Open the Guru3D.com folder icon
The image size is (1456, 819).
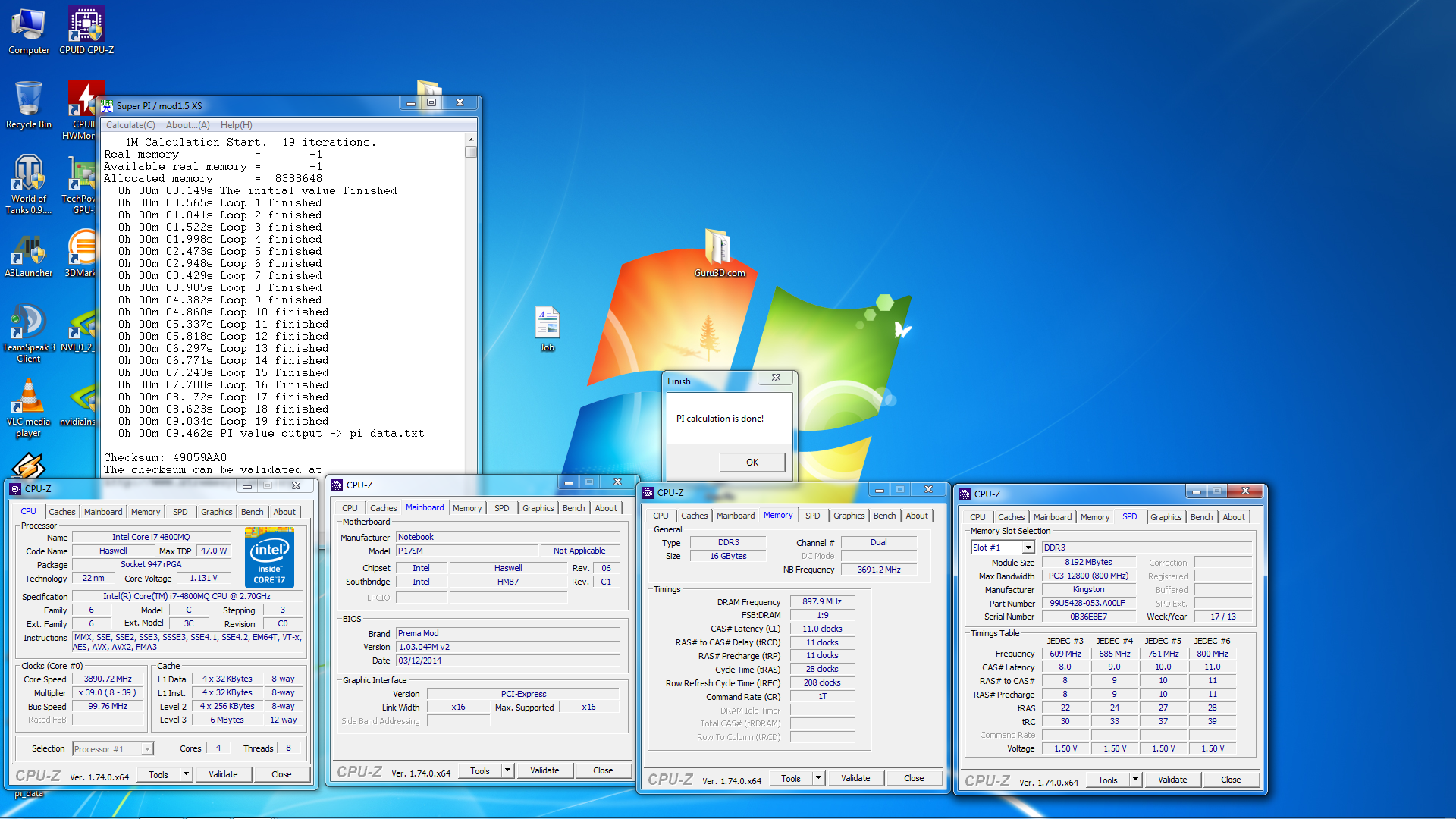[719, 253]
